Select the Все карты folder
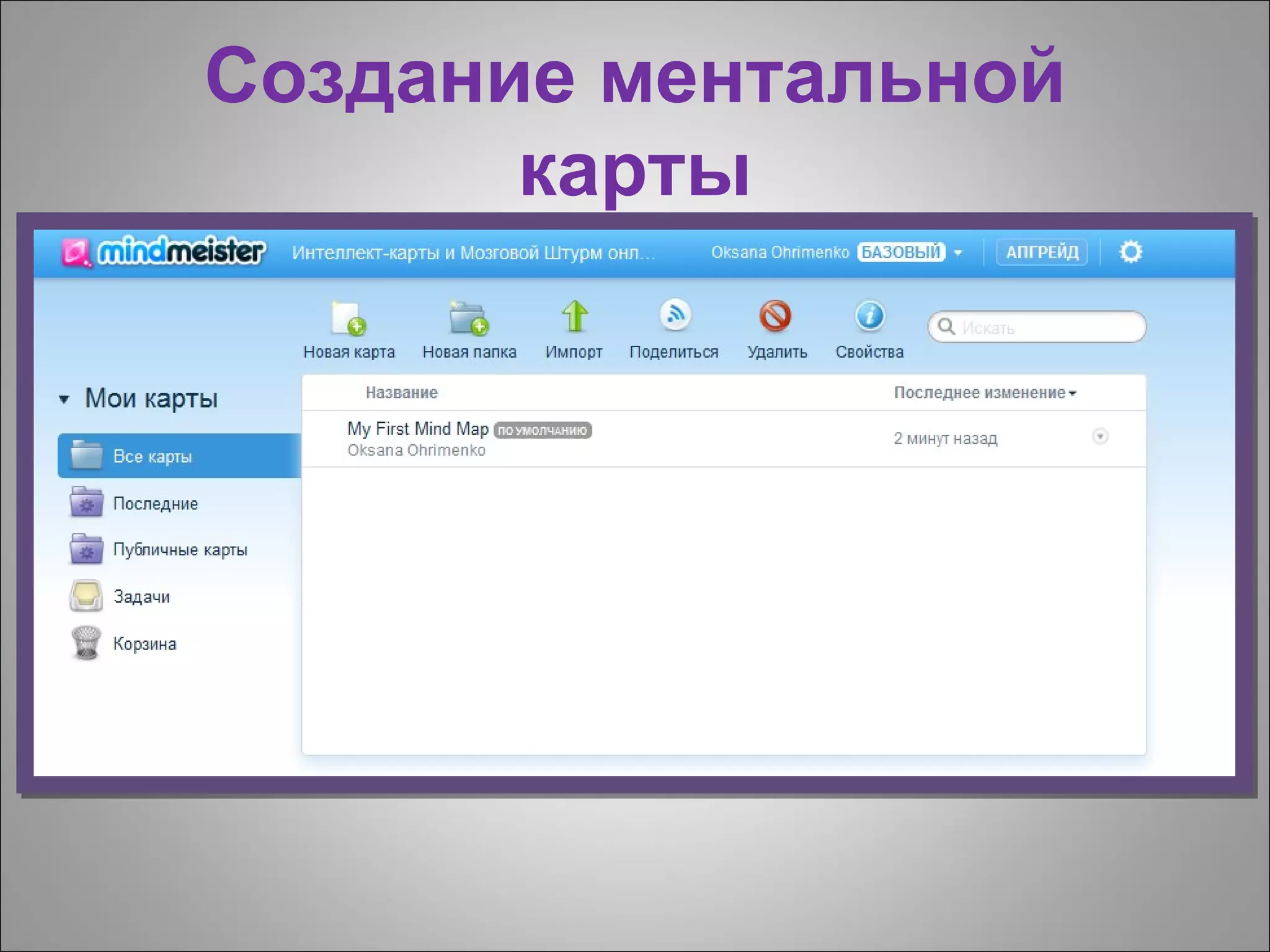The height and width of the screenshot is (952, 1270). pos(179,456)
